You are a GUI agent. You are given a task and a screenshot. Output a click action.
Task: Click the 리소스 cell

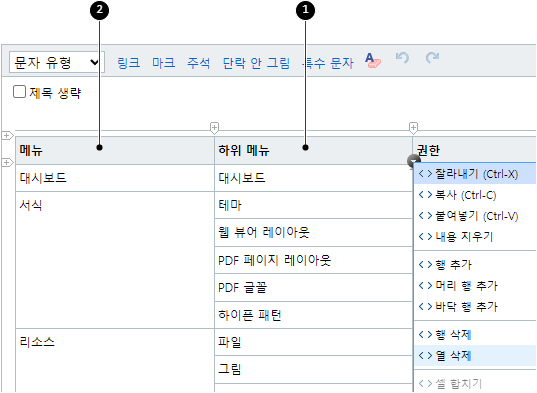coord(115,360)
